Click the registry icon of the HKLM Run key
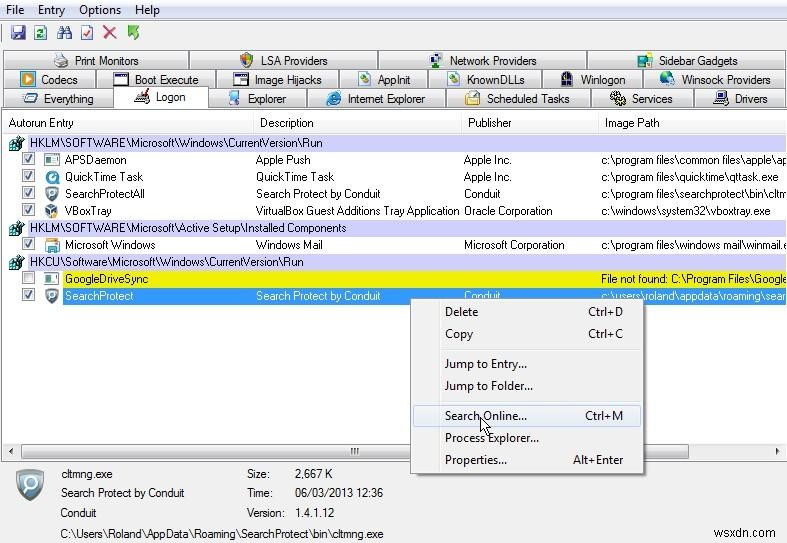The height and width of the screenshot is (543, 787). [16, 144]
